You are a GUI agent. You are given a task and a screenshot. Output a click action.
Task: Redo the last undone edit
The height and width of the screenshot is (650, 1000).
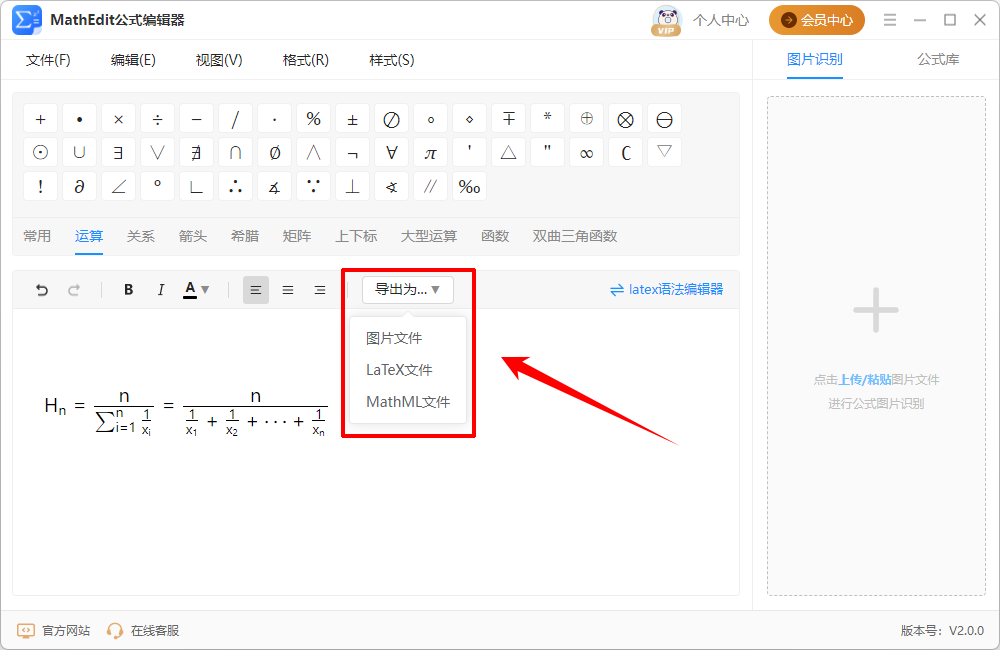click(74, 290)
